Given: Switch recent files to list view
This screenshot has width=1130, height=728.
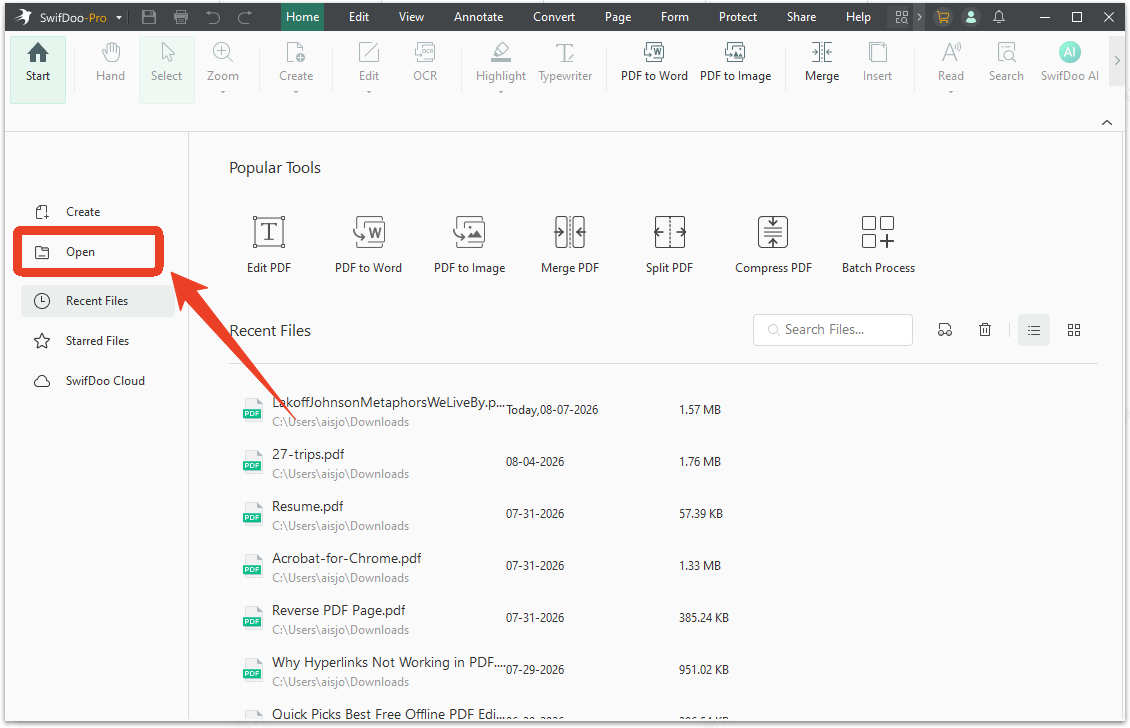Looking at the screenshot, I should 1034,330.
